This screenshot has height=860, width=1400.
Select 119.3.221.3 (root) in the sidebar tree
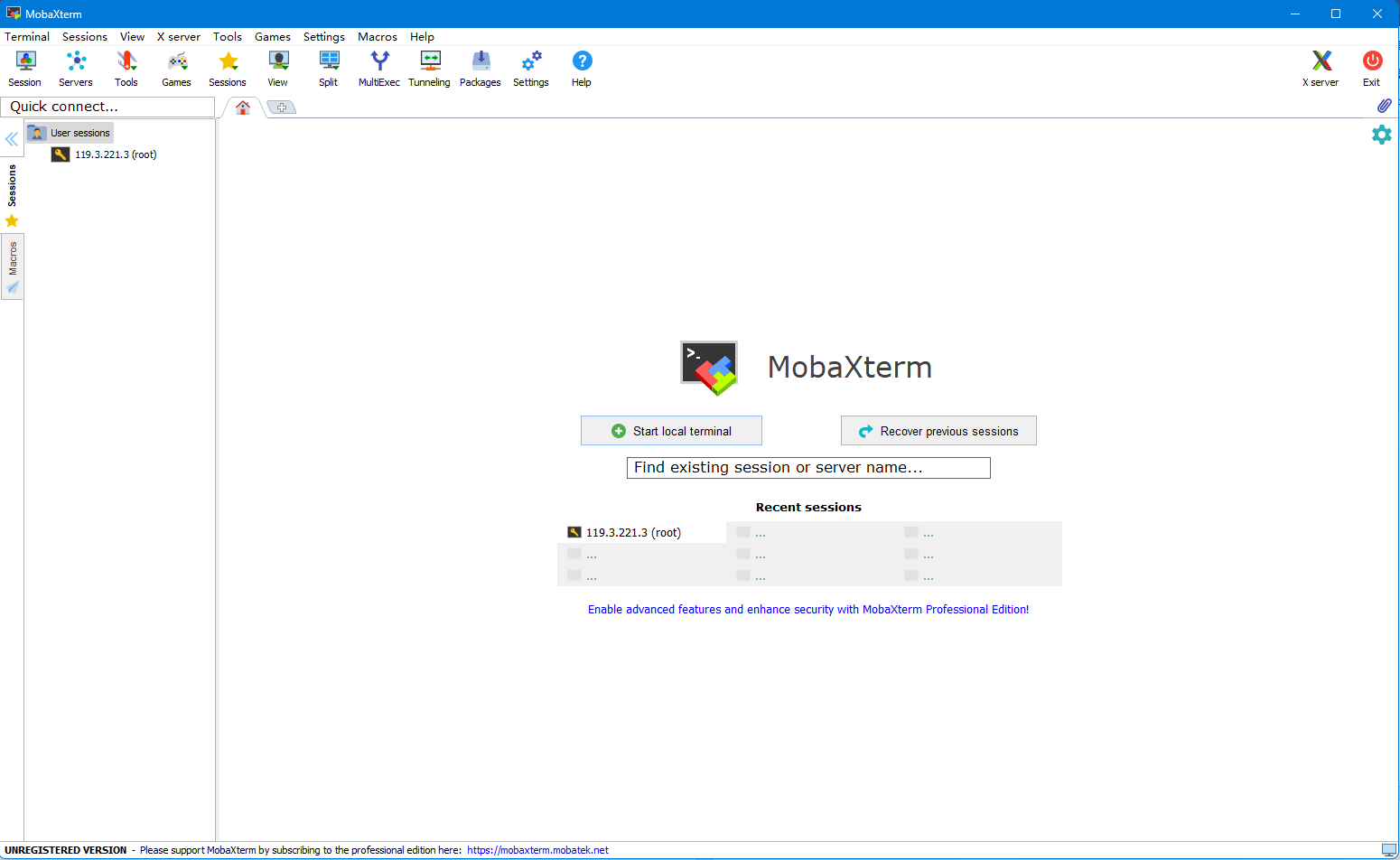105,154
